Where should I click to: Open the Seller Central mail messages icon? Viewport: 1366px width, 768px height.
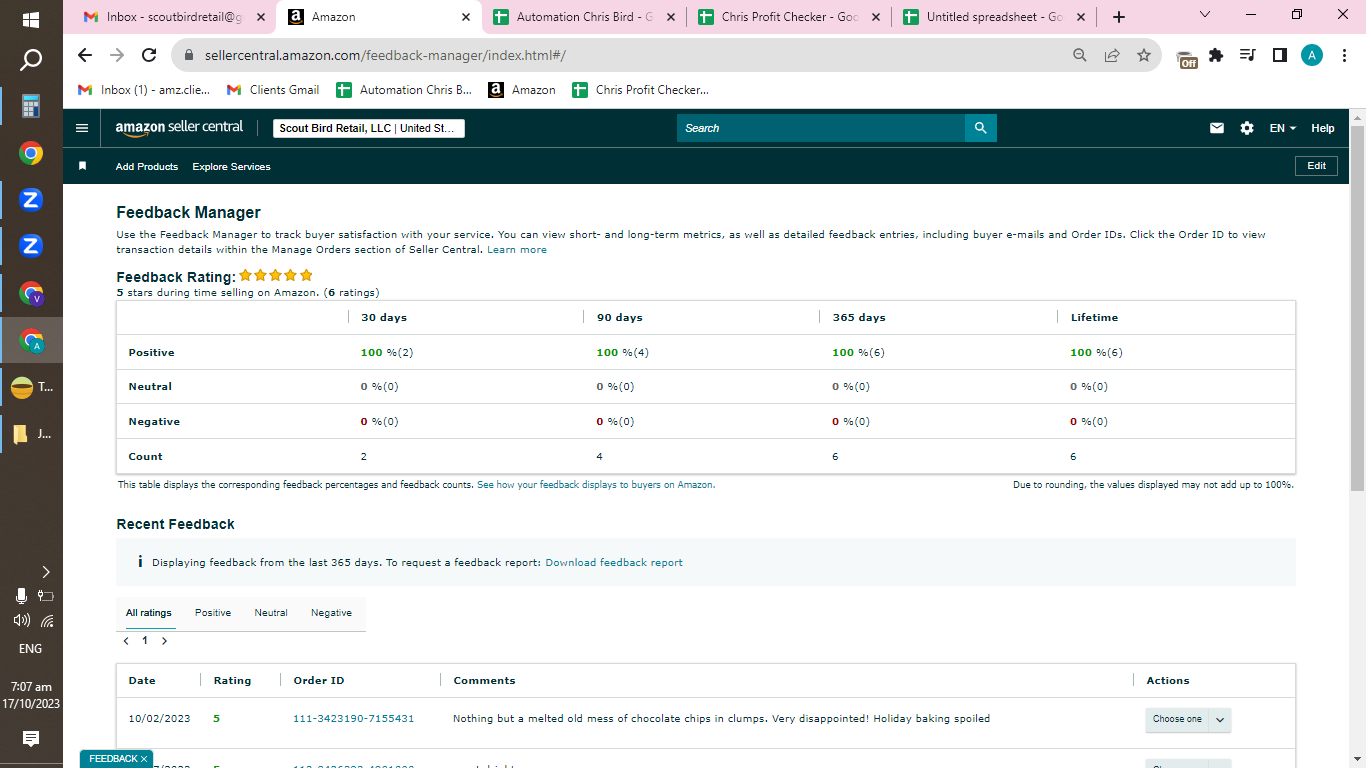tap(1217, 128)
